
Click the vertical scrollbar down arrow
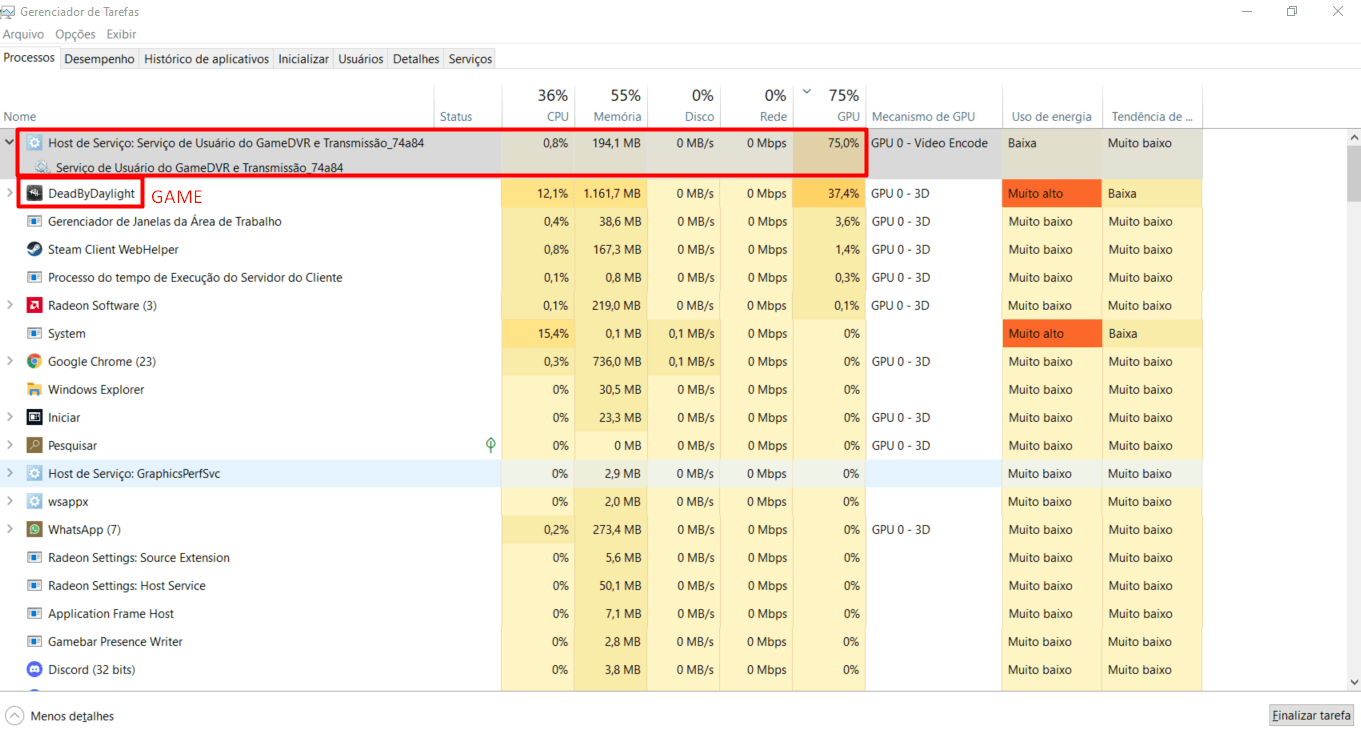click(x=1354, y=682)
